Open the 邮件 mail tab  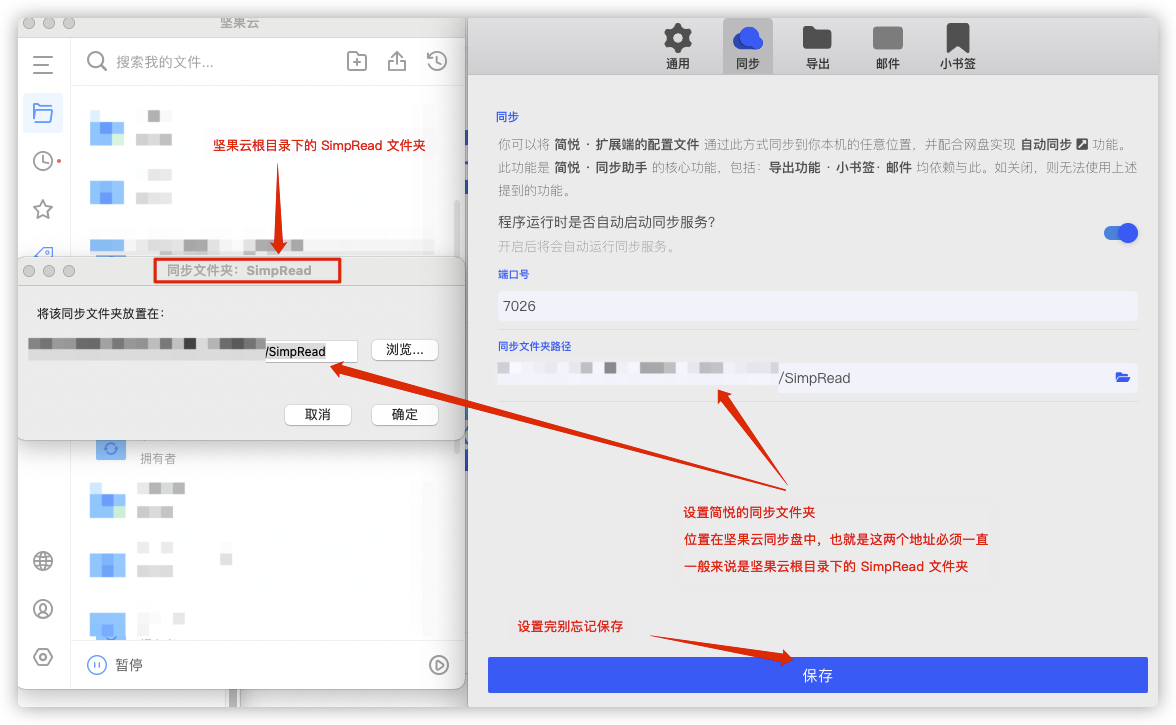[x=888, y=46]
